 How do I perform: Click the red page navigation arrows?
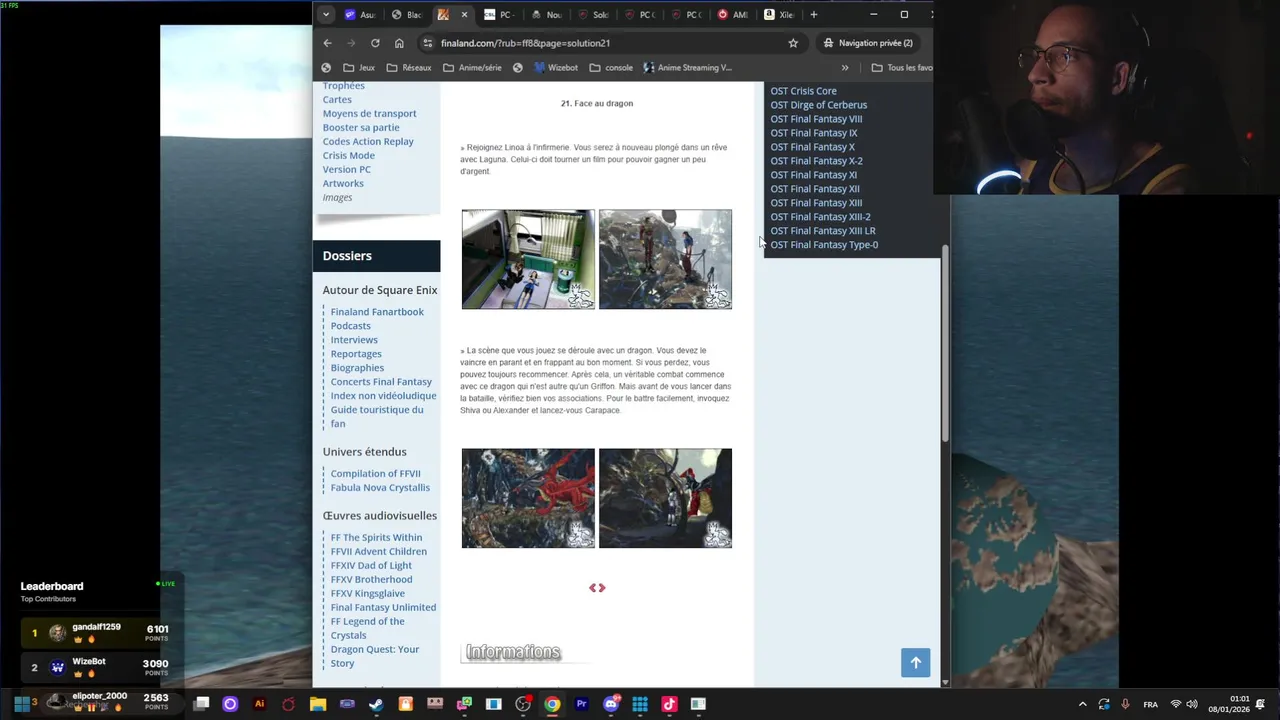coord(597,588)
